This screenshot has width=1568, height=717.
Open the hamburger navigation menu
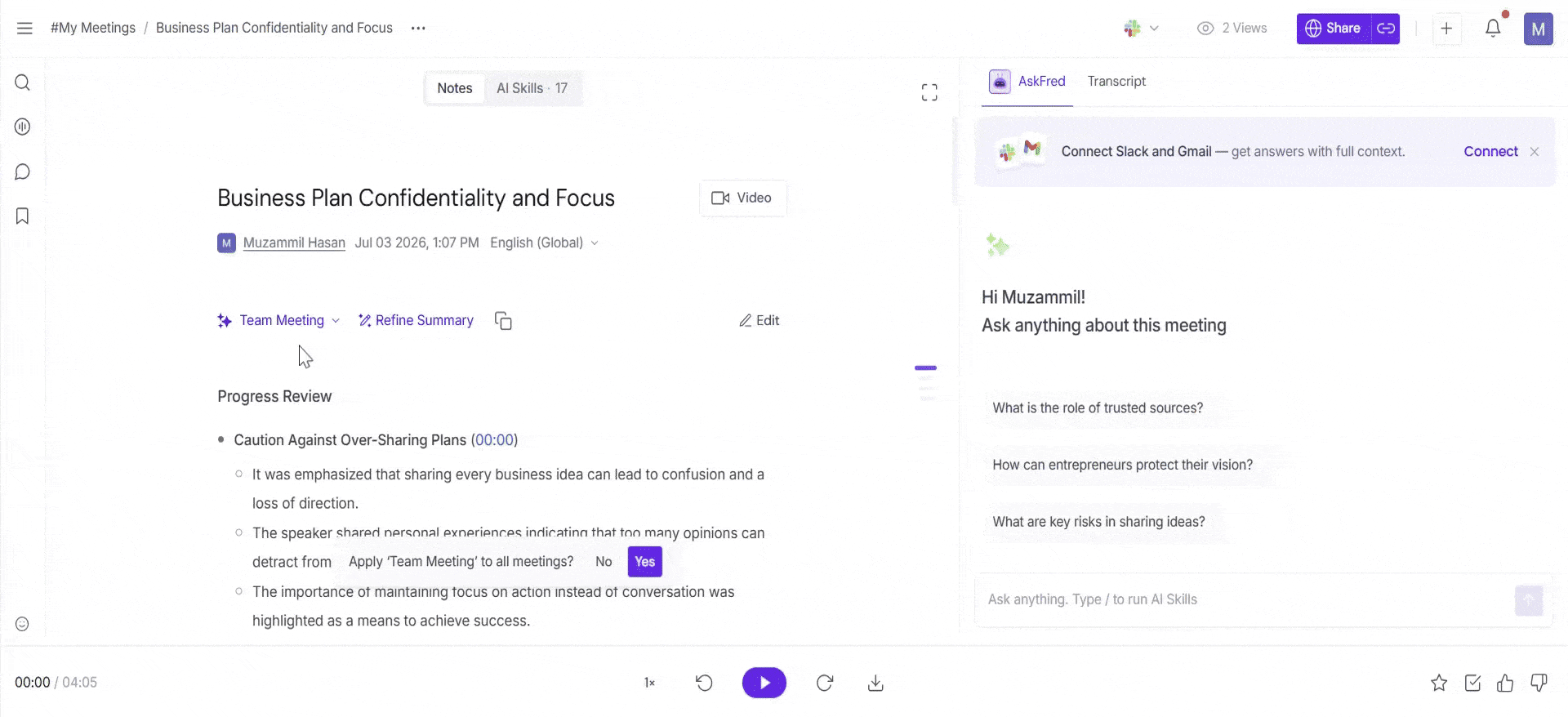(24, 28)
